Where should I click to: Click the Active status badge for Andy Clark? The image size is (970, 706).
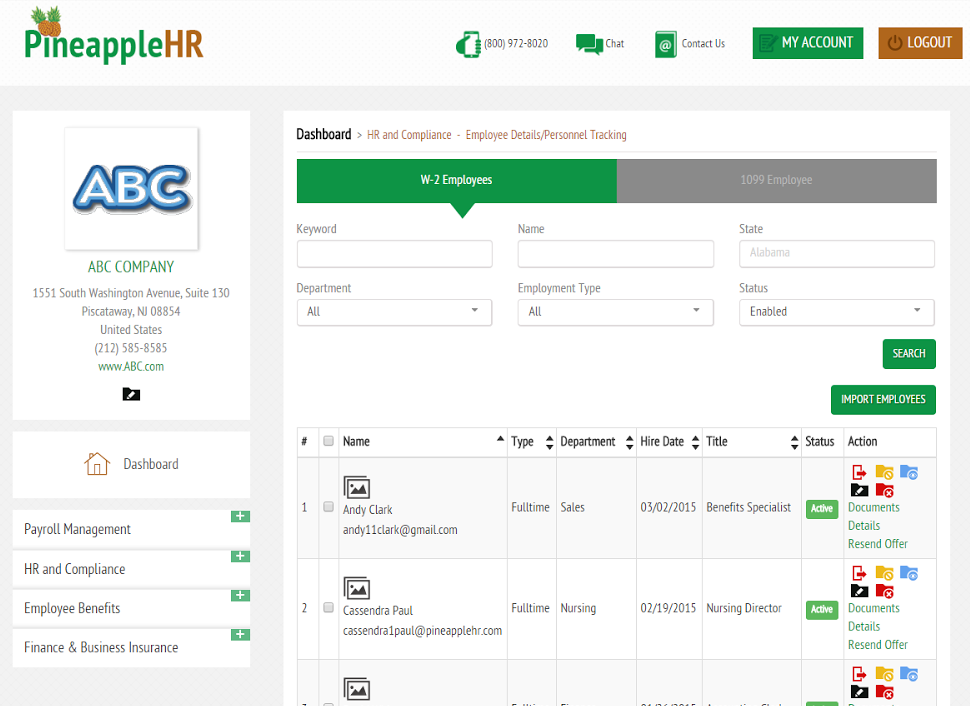(x=822, y=509)
